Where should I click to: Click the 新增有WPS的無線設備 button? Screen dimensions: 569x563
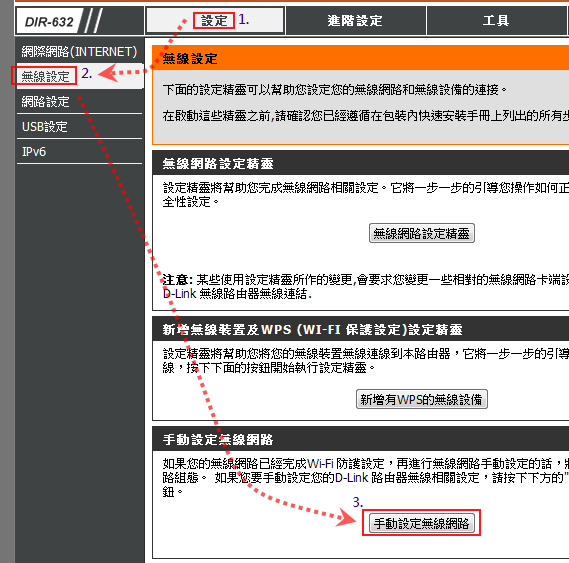click(422, 399)
